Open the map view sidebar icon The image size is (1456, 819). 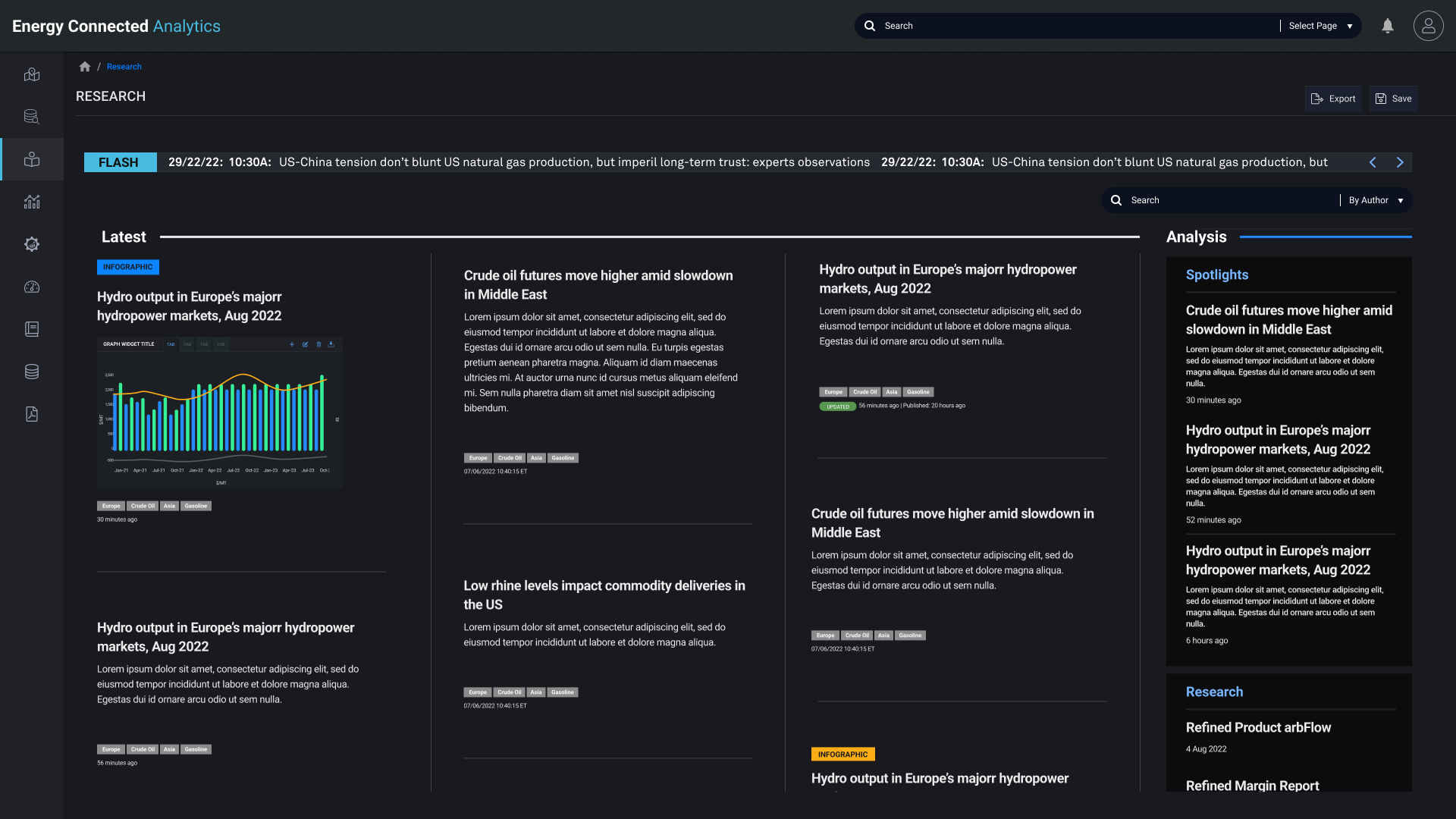32,74
